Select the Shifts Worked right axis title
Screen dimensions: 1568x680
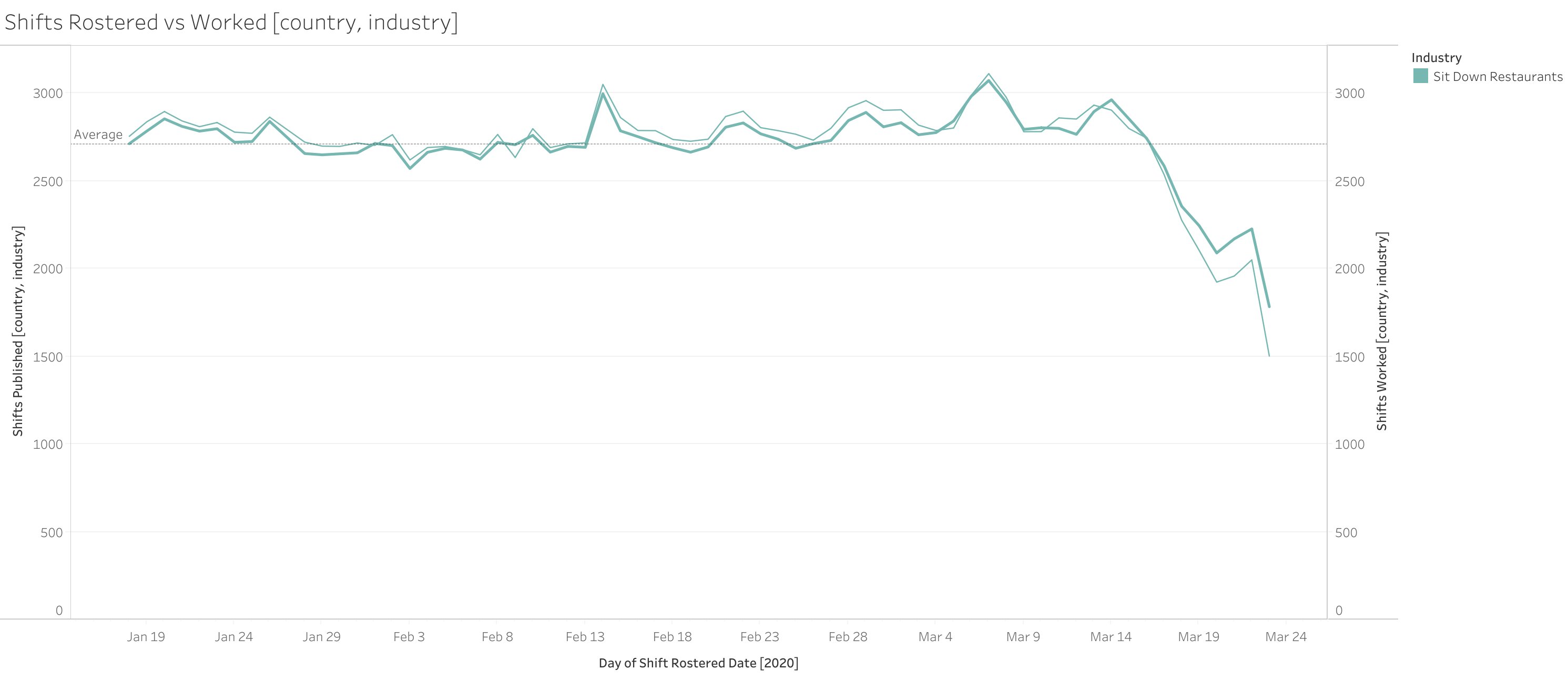click(1382, 331)
